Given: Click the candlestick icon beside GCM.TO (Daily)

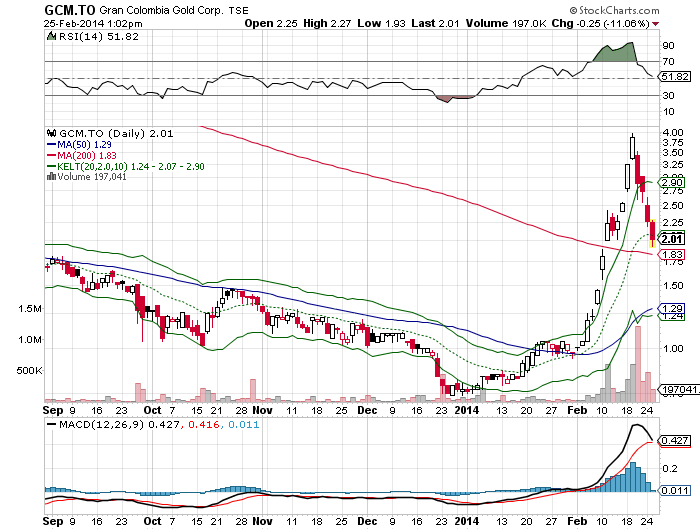Looking at the screenshot, I should point(51,133).
